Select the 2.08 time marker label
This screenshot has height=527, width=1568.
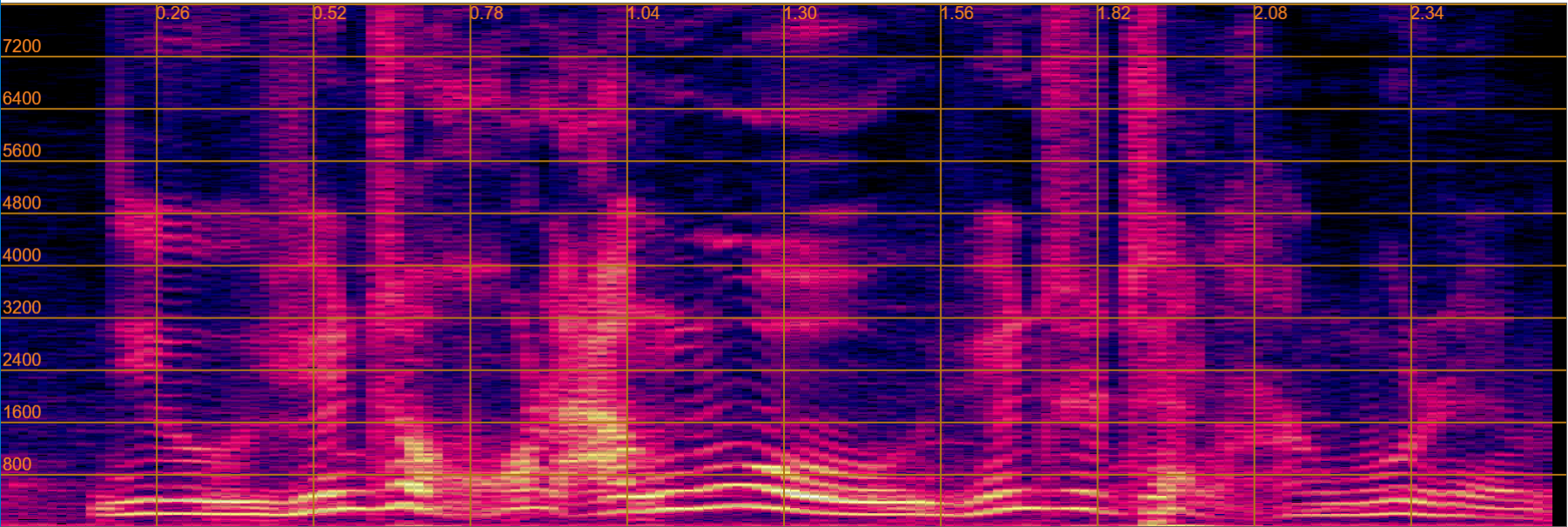[1270, 13]
